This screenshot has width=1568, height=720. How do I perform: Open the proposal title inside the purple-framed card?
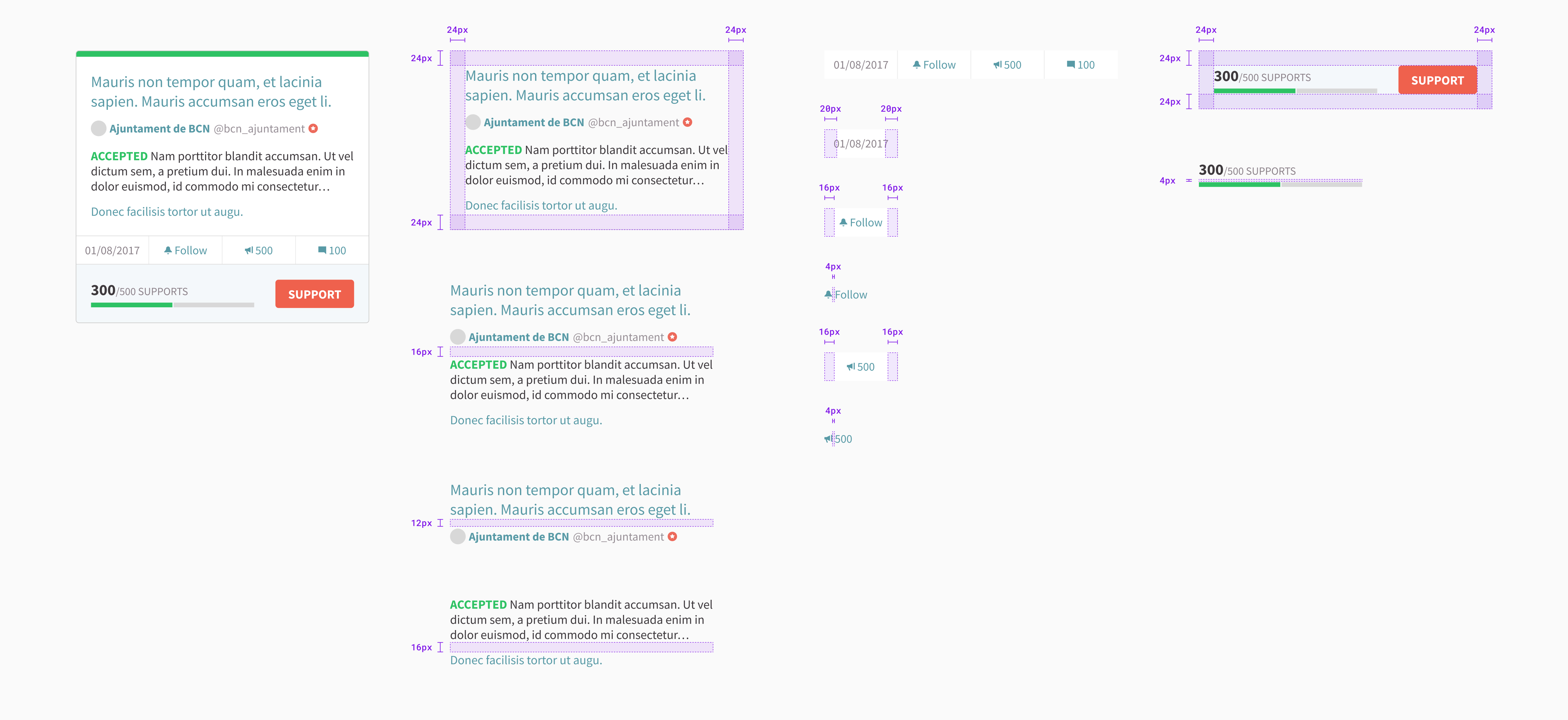[586, 86]
